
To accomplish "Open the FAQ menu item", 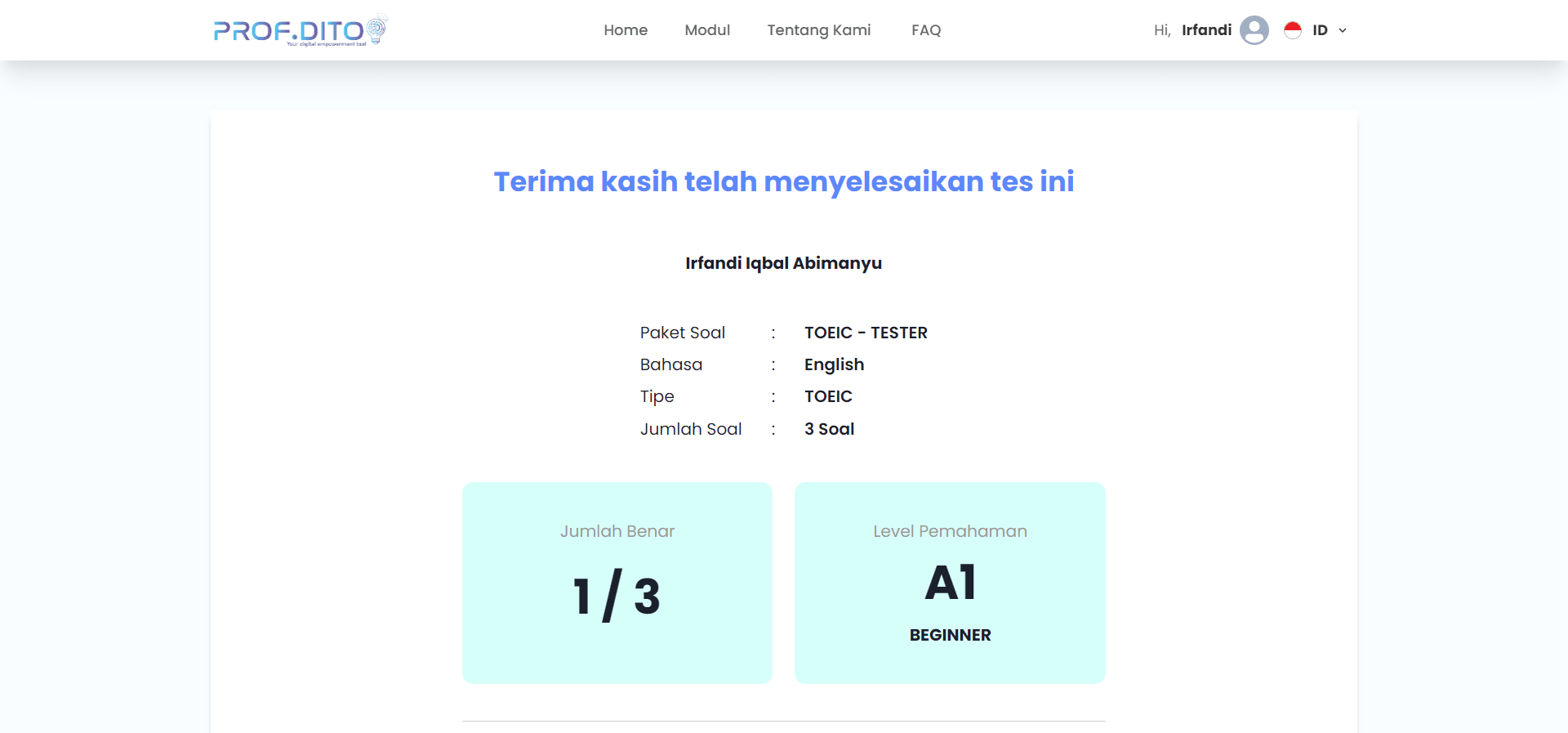I will [926, 30].
